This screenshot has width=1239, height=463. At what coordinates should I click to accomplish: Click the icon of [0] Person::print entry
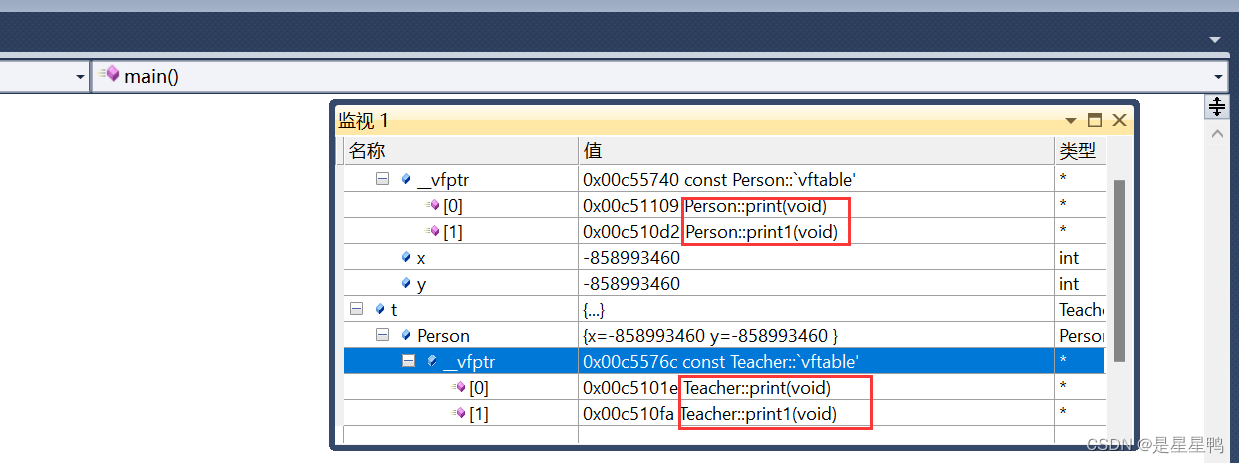(x=432, y=205)
